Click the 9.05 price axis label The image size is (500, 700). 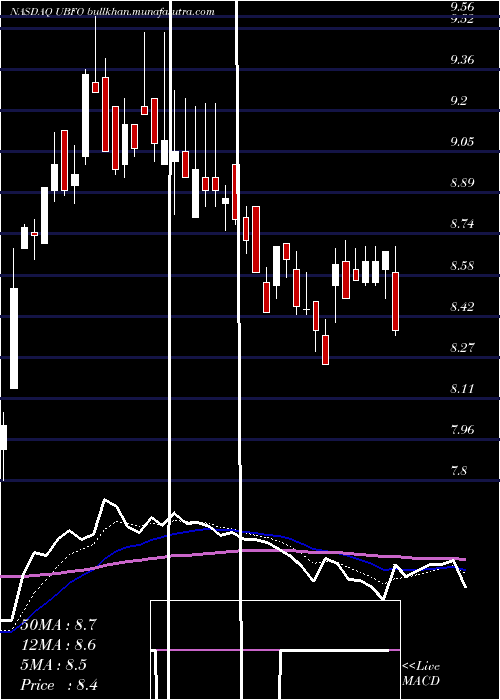tap(462, 142)
